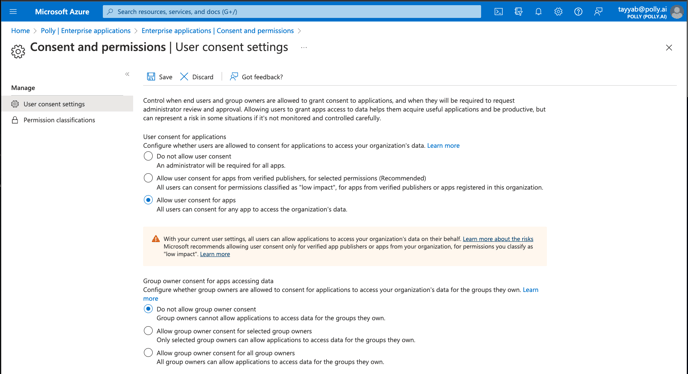Click the Manage section heading
Image resolution: width=688 pixels, height=374 pixels.
23,88
